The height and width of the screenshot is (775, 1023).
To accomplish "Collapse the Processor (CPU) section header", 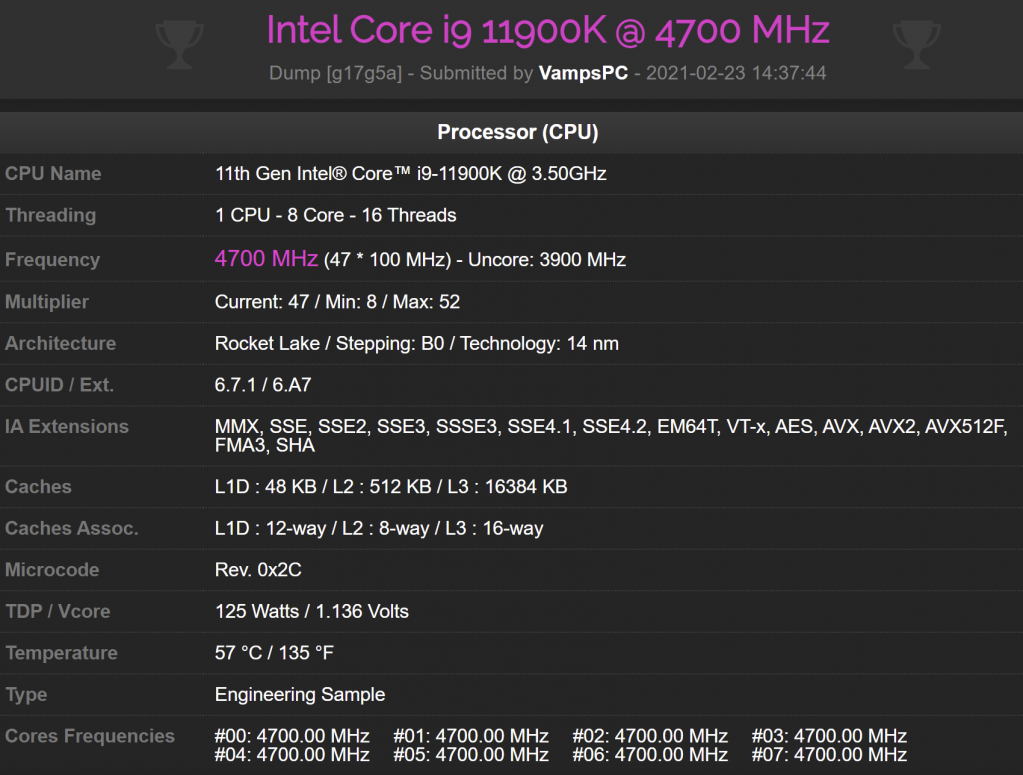I will point(517,132).
